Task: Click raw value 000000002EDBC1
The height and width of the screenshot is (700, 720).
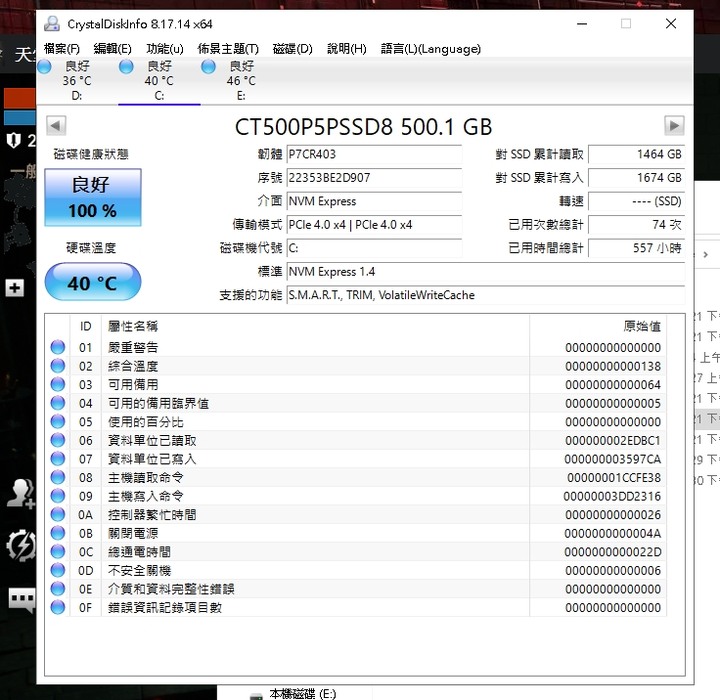Action: (x=613, y=440)
